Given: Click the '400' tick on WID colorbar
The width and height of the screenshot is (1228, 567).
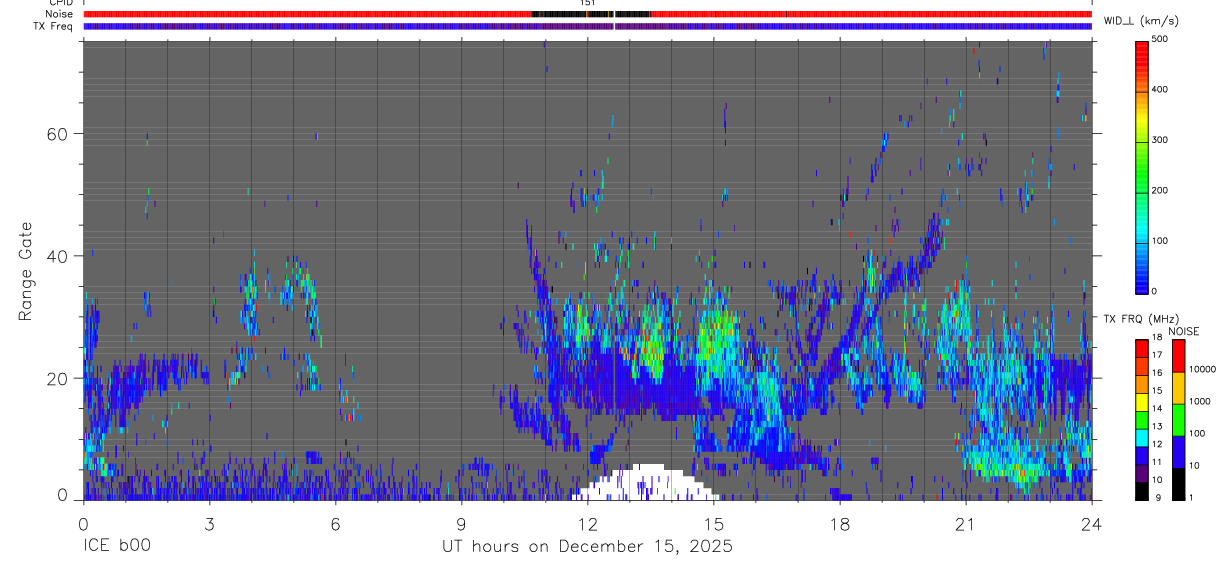Looking at the screenshot, I should point(1160,90).
